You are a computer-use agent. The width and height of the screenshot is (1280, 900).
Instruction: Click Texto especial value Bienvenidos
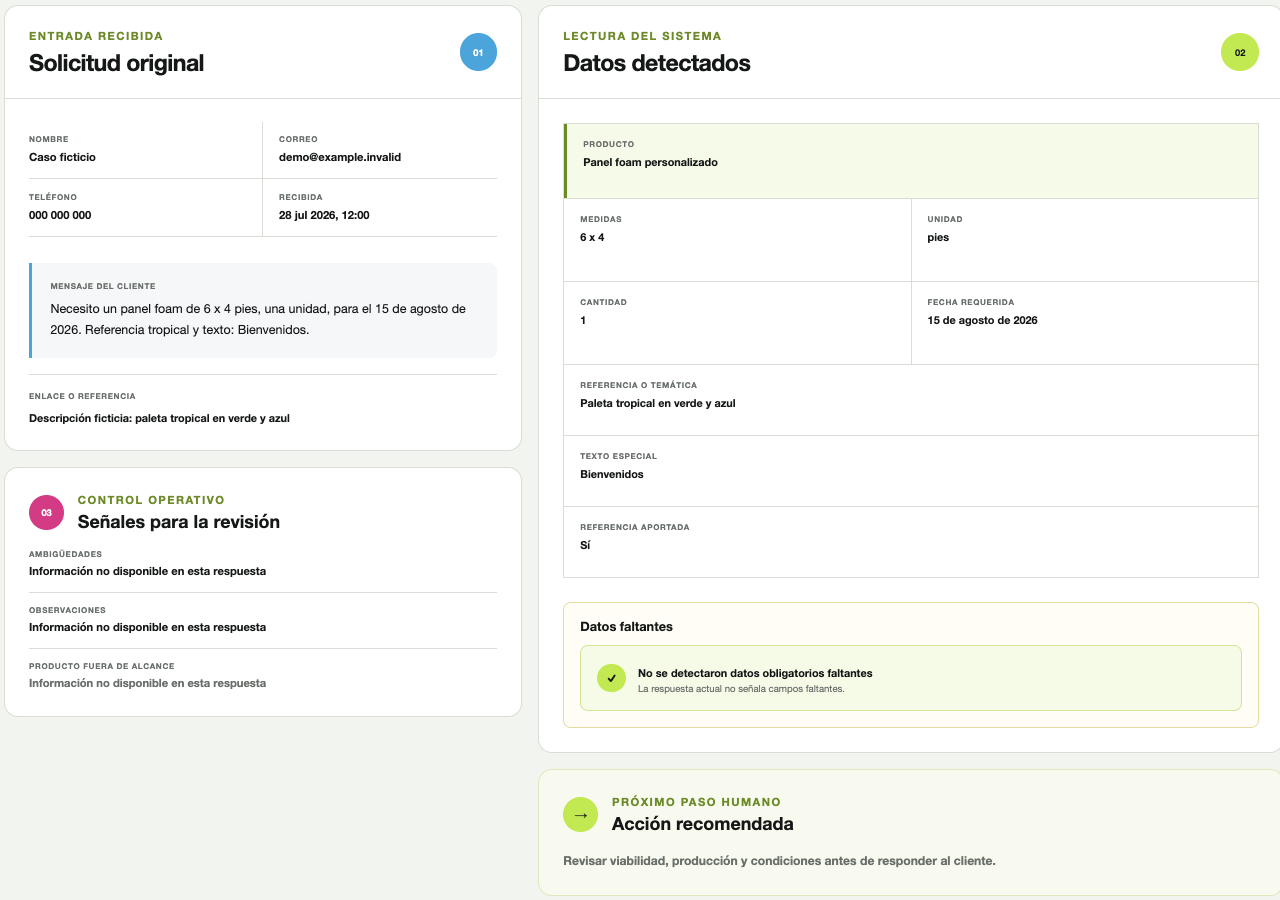[612, 475]
